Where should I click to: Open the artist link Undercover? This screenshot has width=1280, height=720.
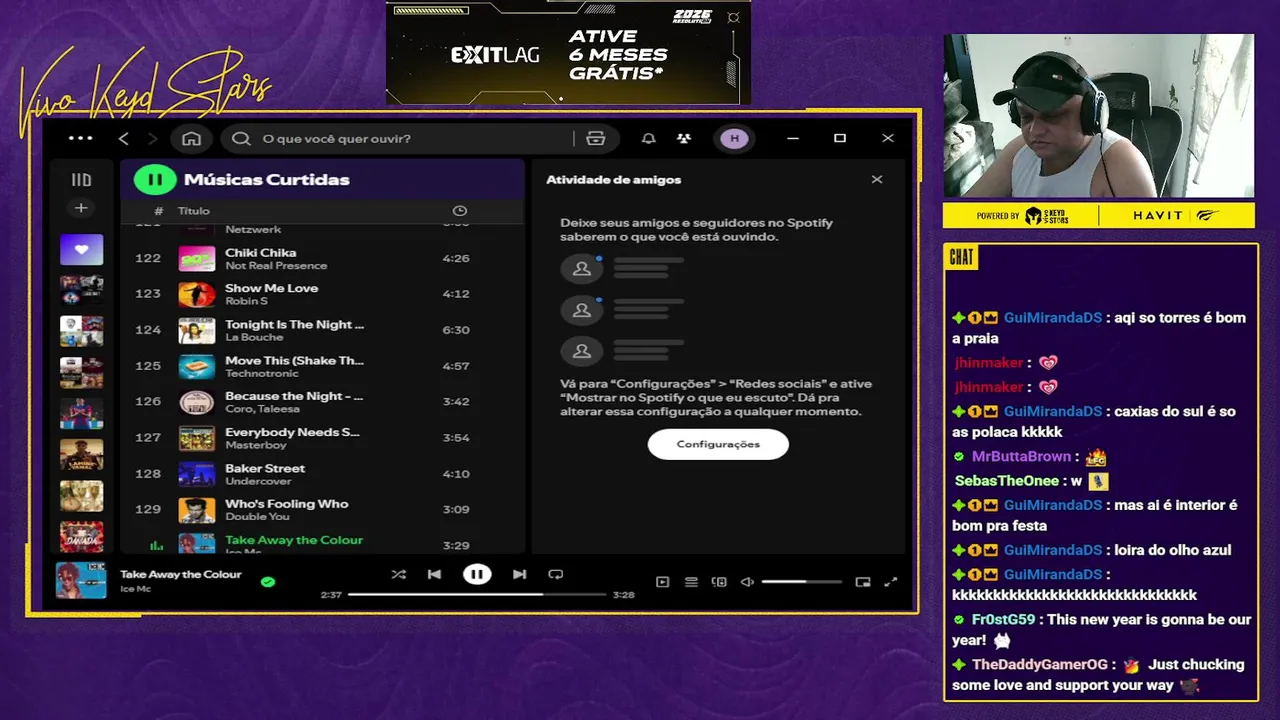(x=258, y=481)
